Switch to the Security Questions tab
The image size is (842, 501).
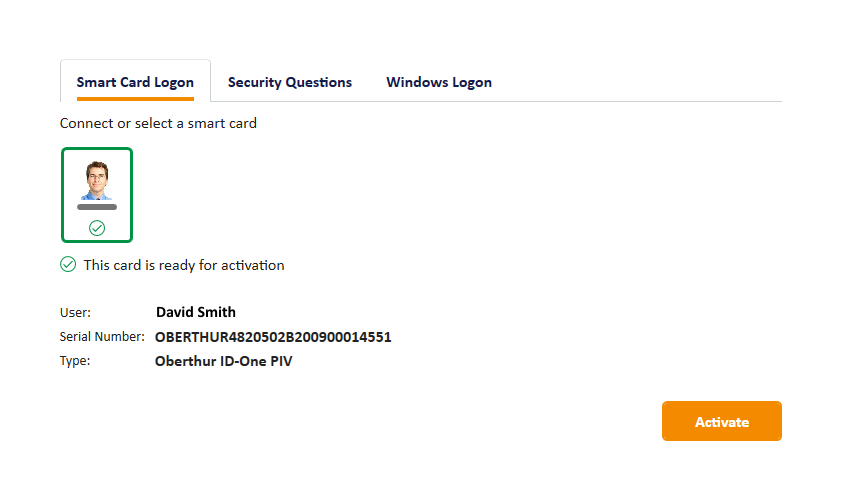[x=290, y=82]
